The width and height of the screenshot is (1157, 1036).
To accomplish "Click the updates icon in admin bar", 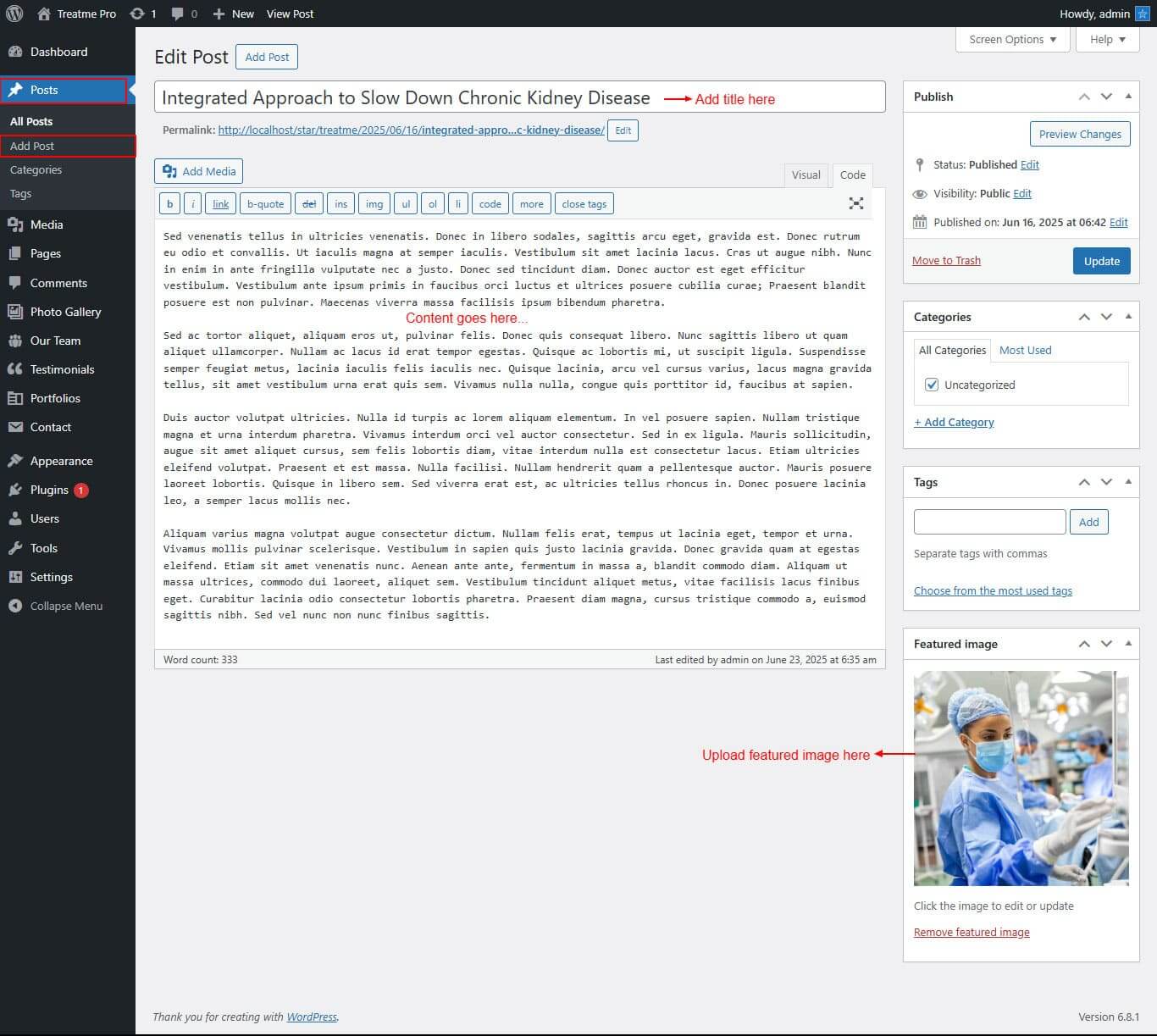I will [137, 14].
